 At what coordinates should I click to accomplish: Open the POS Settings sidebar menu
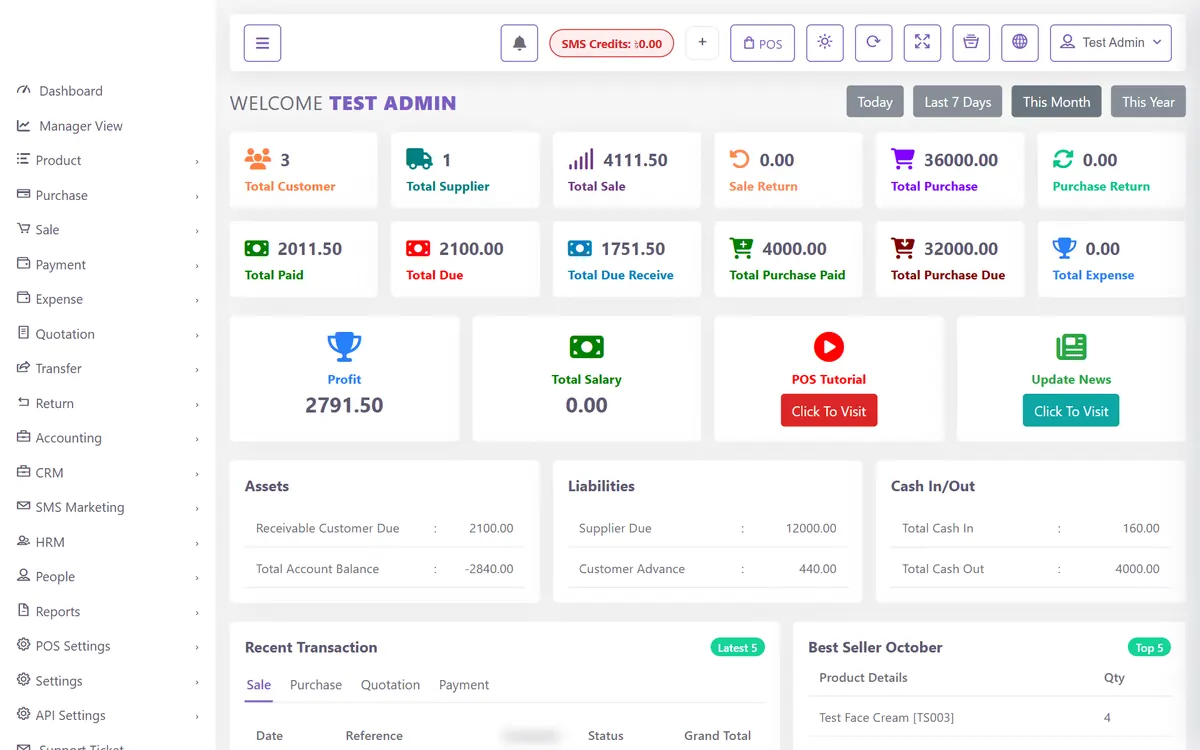(x=108, y=646)
